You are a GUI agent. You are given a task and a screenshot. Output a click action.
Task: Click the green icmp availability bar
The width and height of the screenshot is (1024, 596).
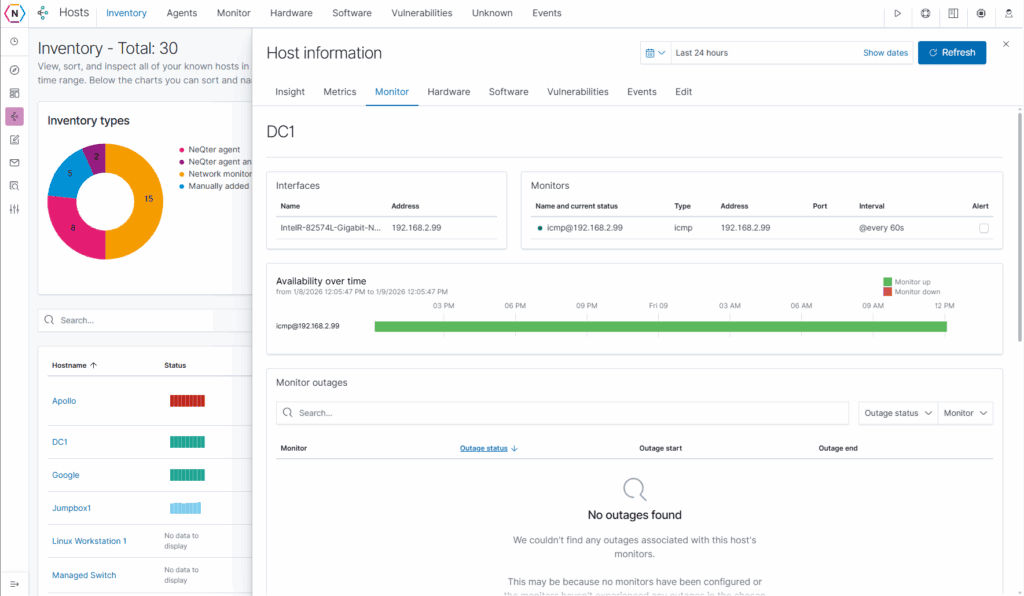pos(660,326)
